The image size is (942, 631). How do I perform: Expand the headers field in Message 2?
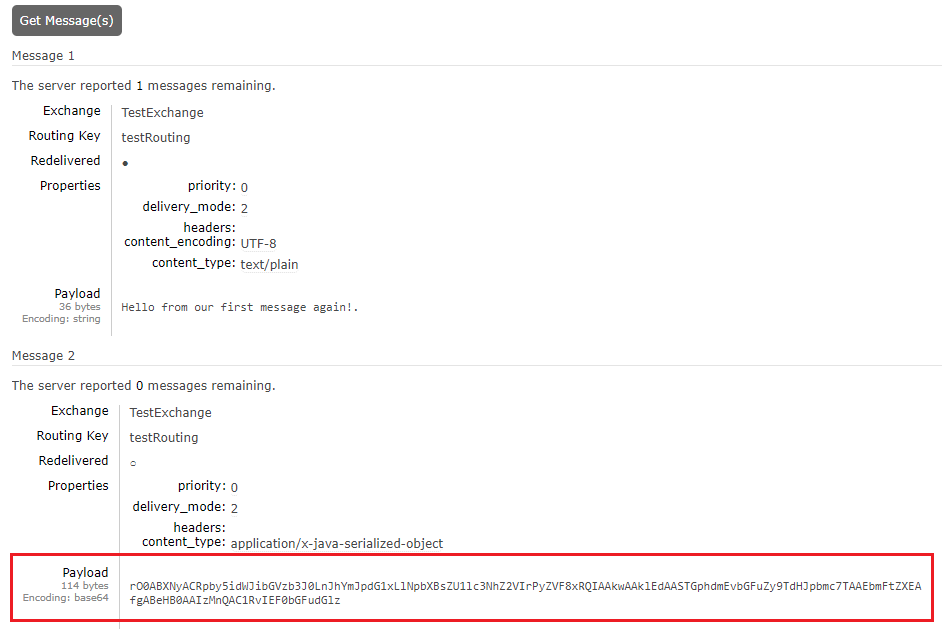(x=199, y=526)
